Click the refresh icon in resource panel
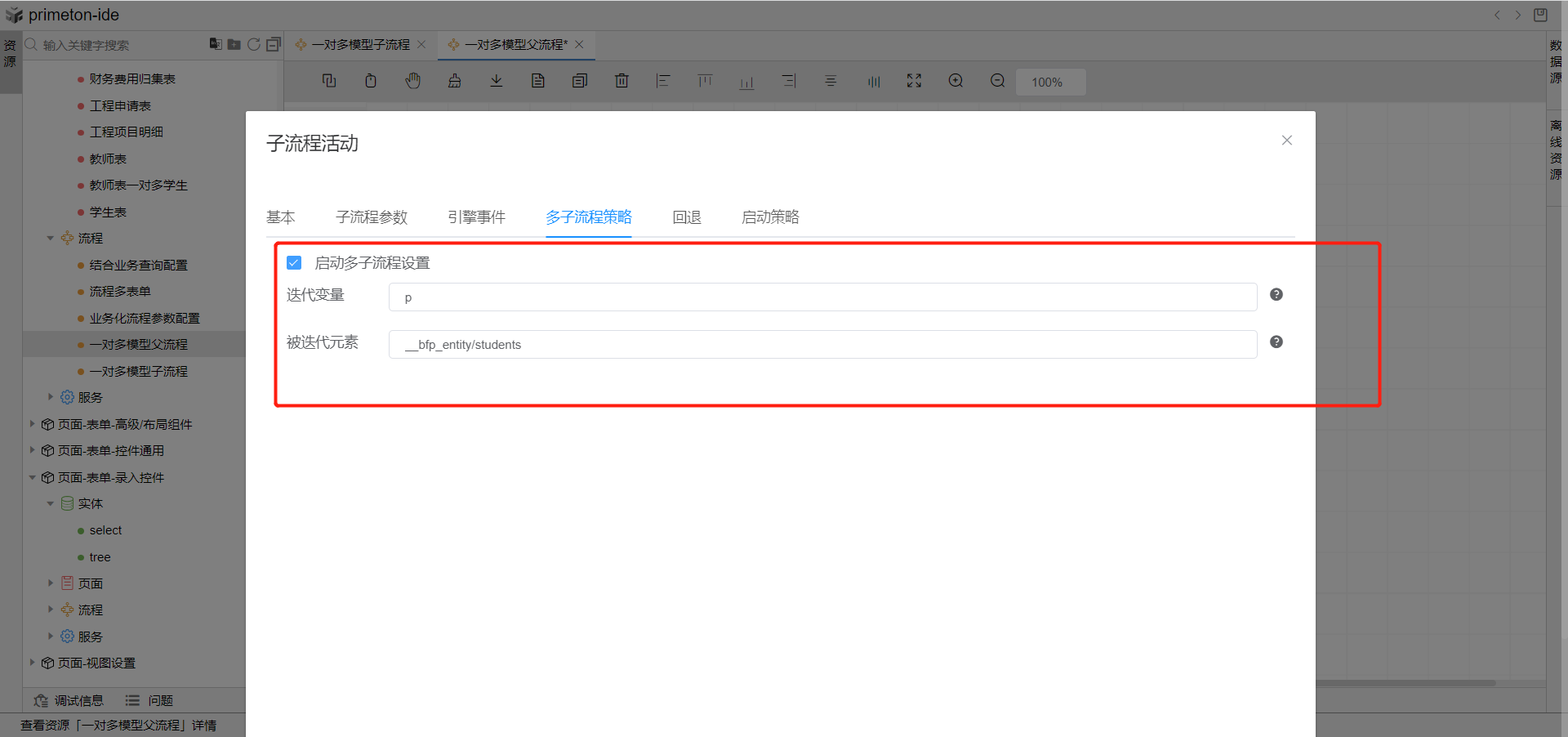The width and height of the screenshot is (1568, 737). (254, 45)
